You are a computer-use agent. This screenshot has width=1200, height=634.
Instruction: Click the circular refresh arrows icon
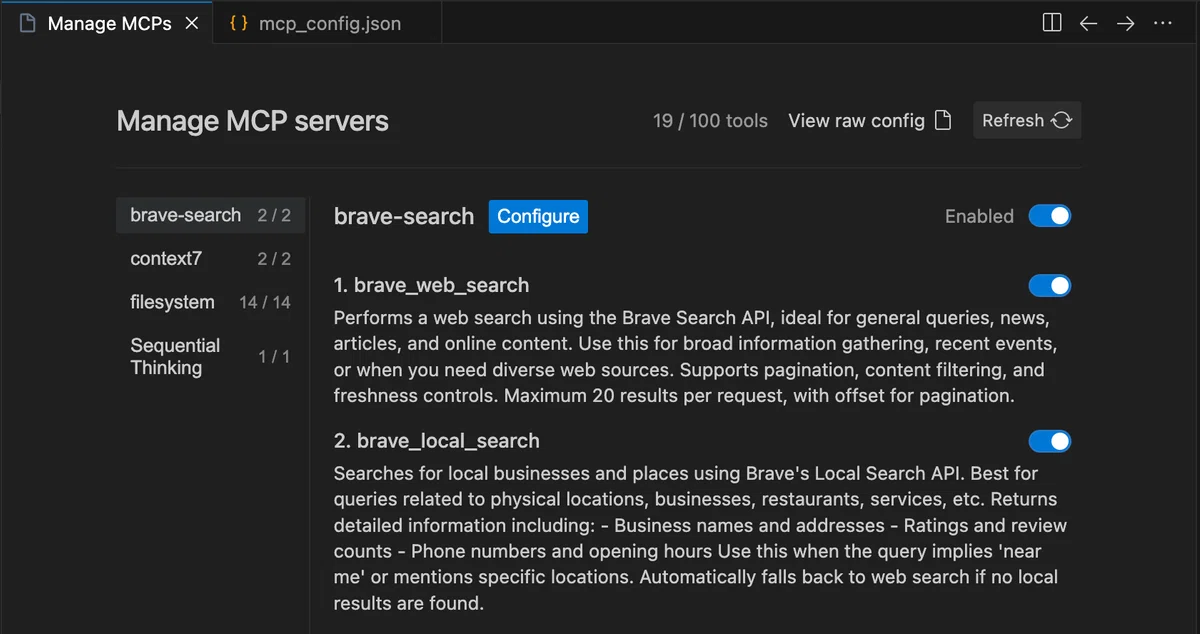pyautogui.click(x=1062, y=120)
